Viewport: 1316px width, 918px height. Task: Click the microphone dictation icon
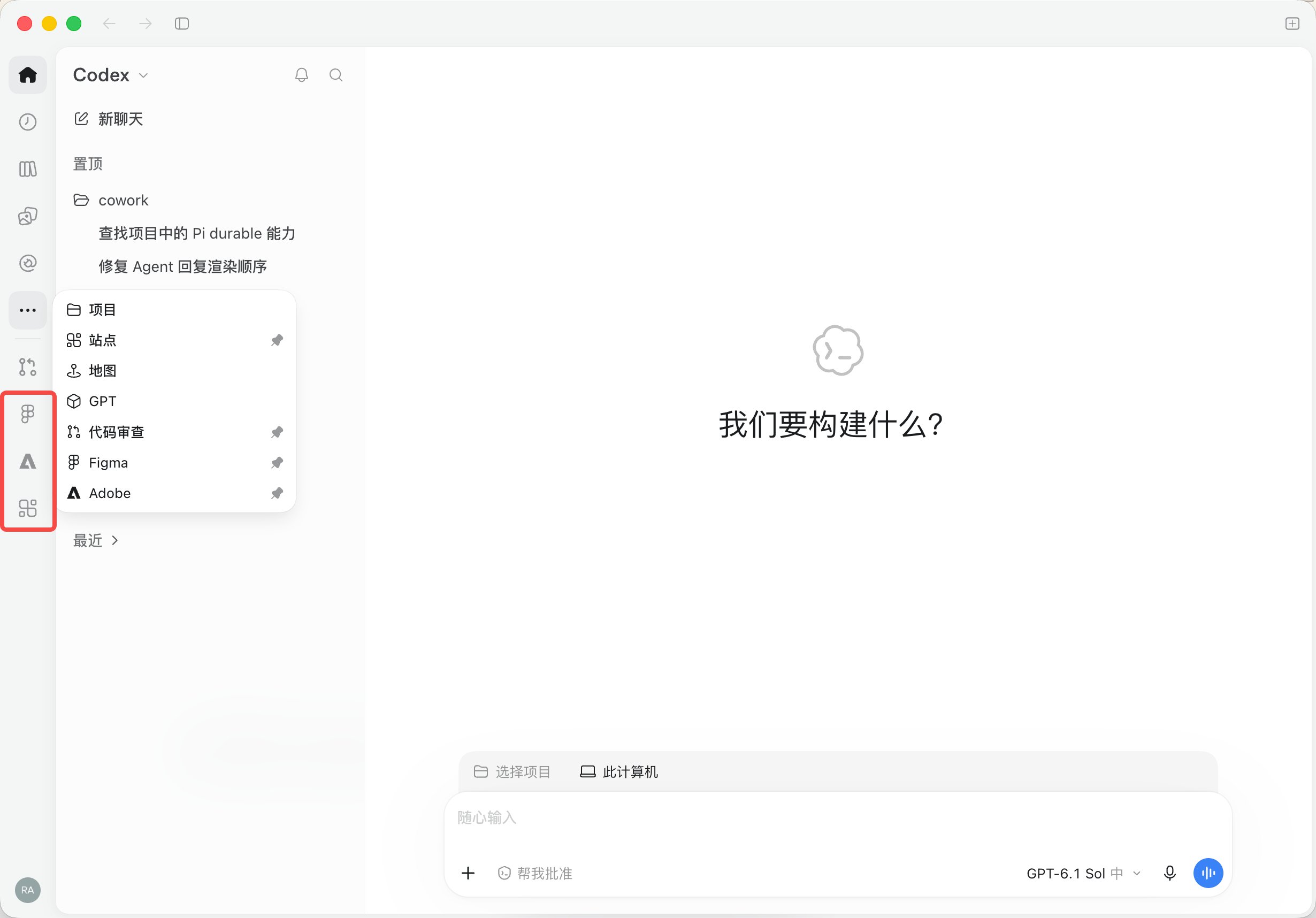[1170, 873]
